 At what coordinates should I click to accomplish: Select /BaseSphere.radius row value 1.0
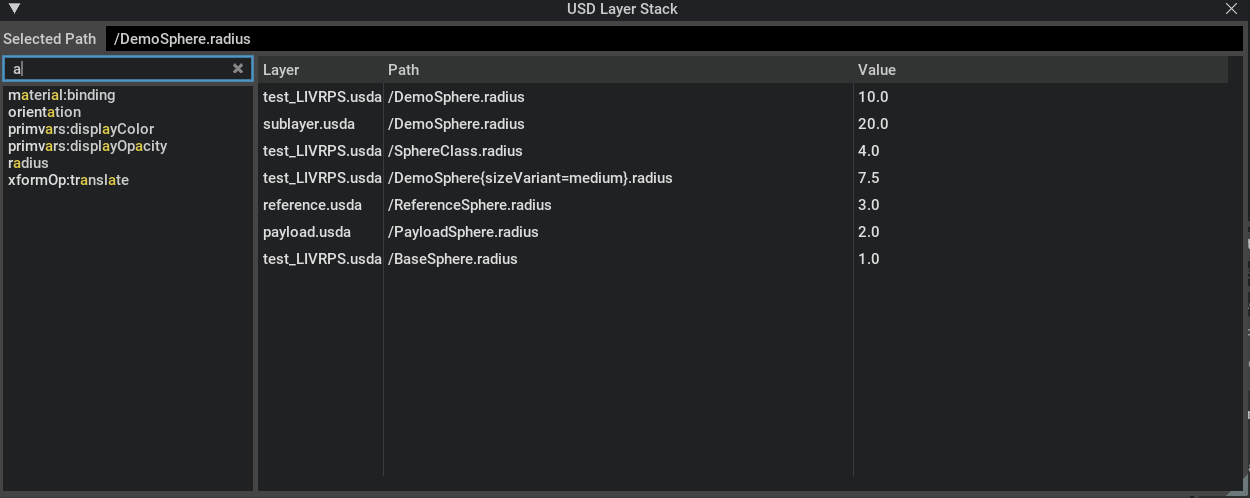coord(868,259)
